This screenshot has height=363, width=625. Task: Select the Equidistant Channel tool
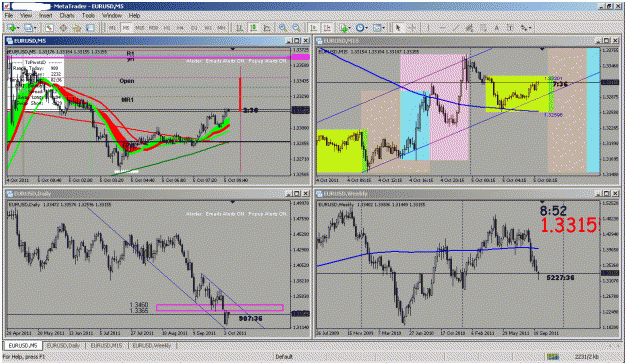coord(469,27)
